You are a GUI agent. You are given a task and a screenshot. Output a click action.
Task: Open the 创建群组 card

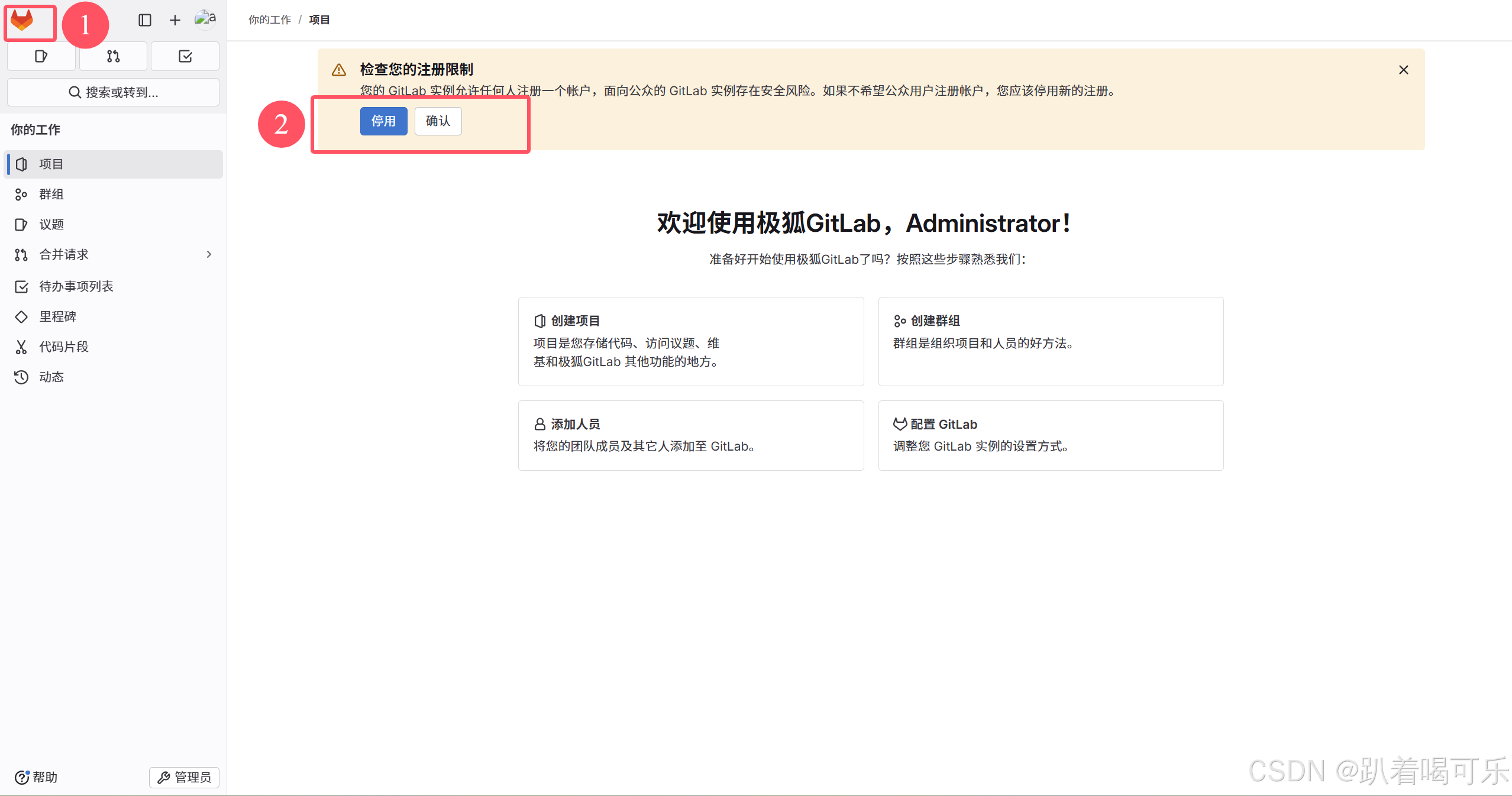(1051, 341)
